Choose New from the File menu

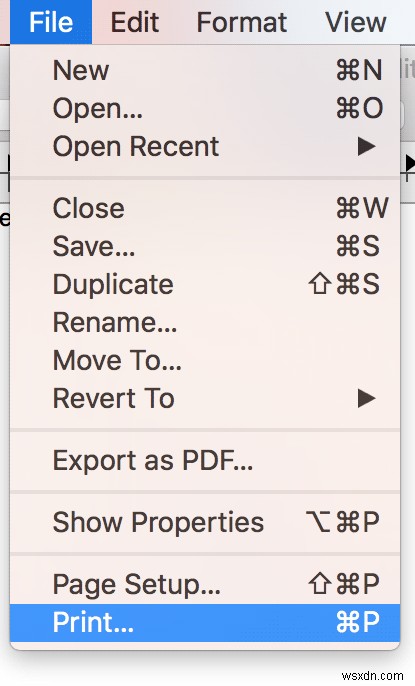coord(205,70)
